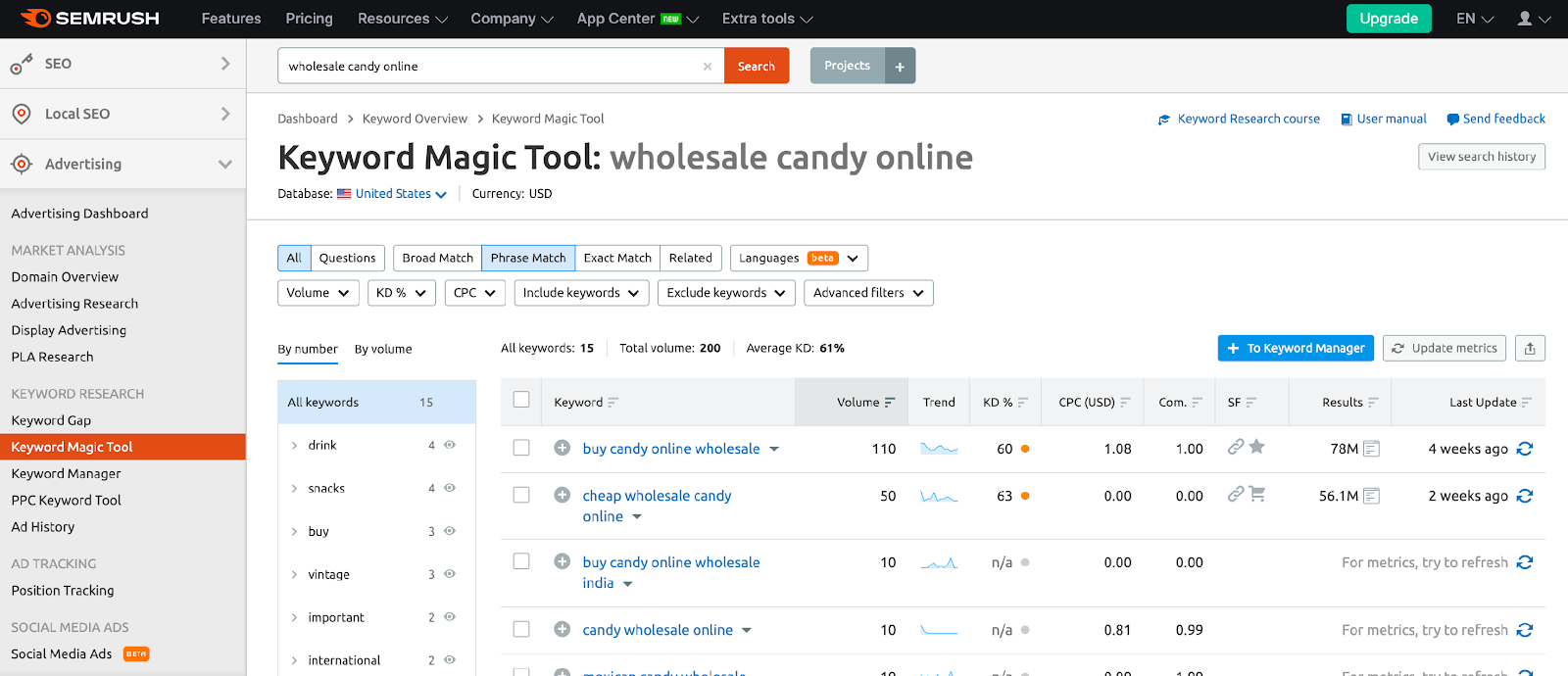Sort by KD % column sort icon
Viewport: 1568px width, 676px height.
point(1023,403)
